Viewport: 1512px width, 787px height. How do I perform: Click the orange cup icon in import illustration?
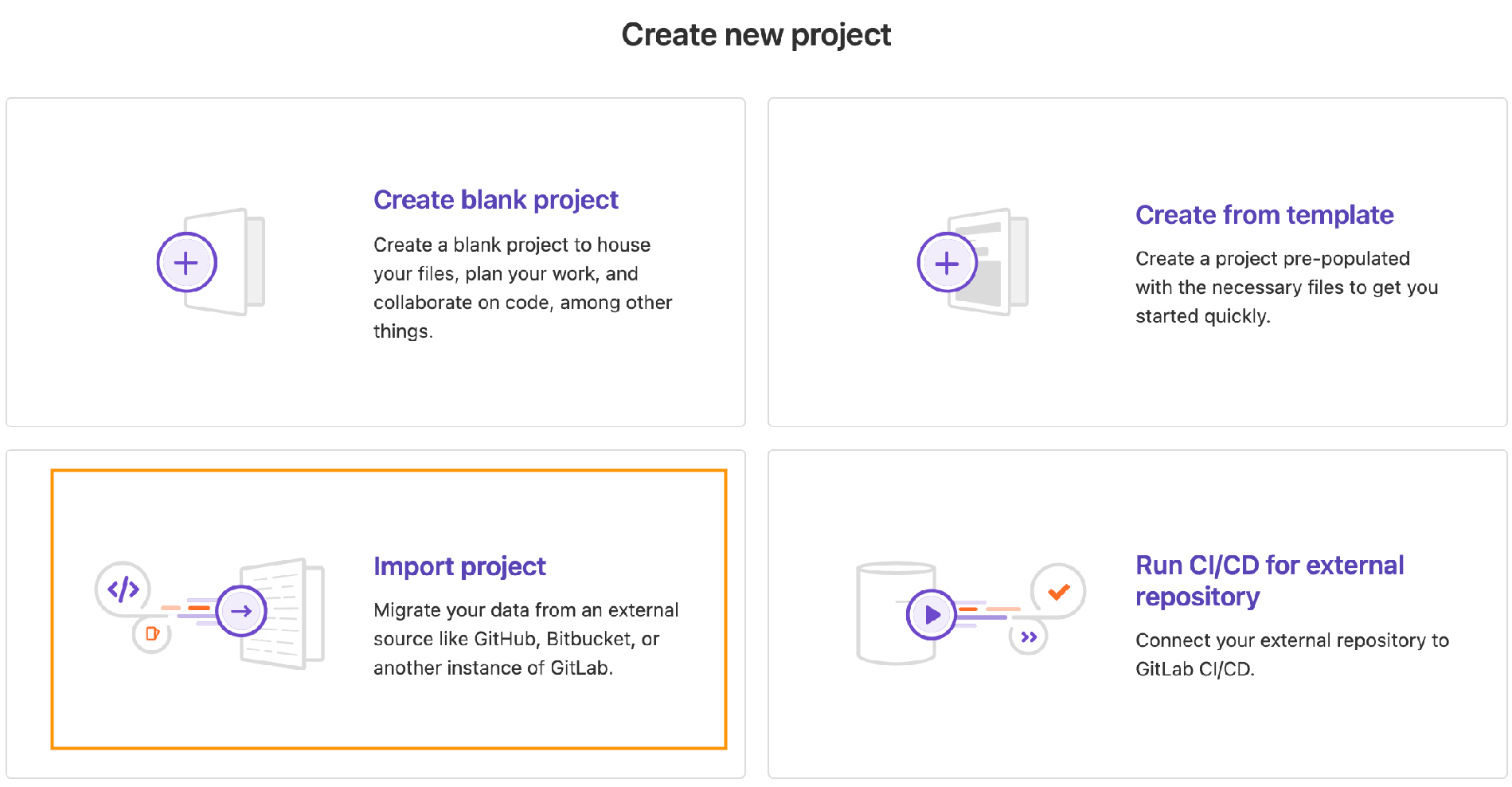pos(151,634)
